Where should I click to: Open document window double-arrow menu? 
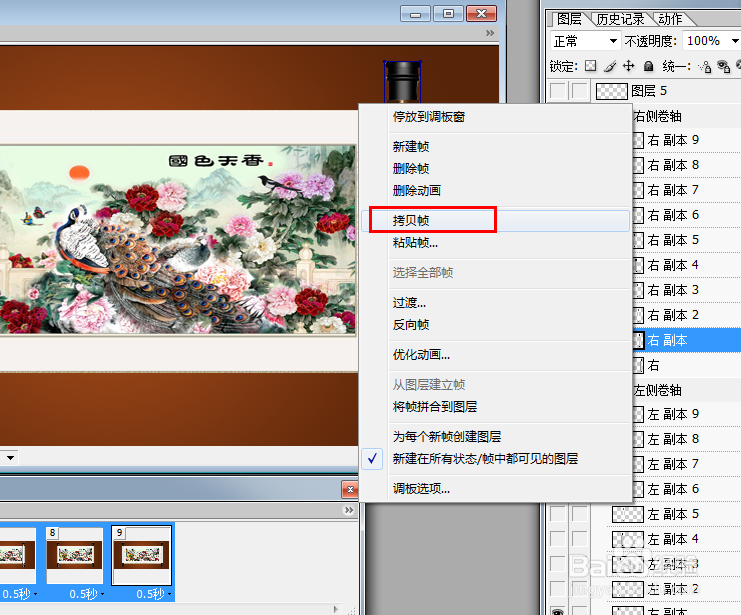point(490,33)
